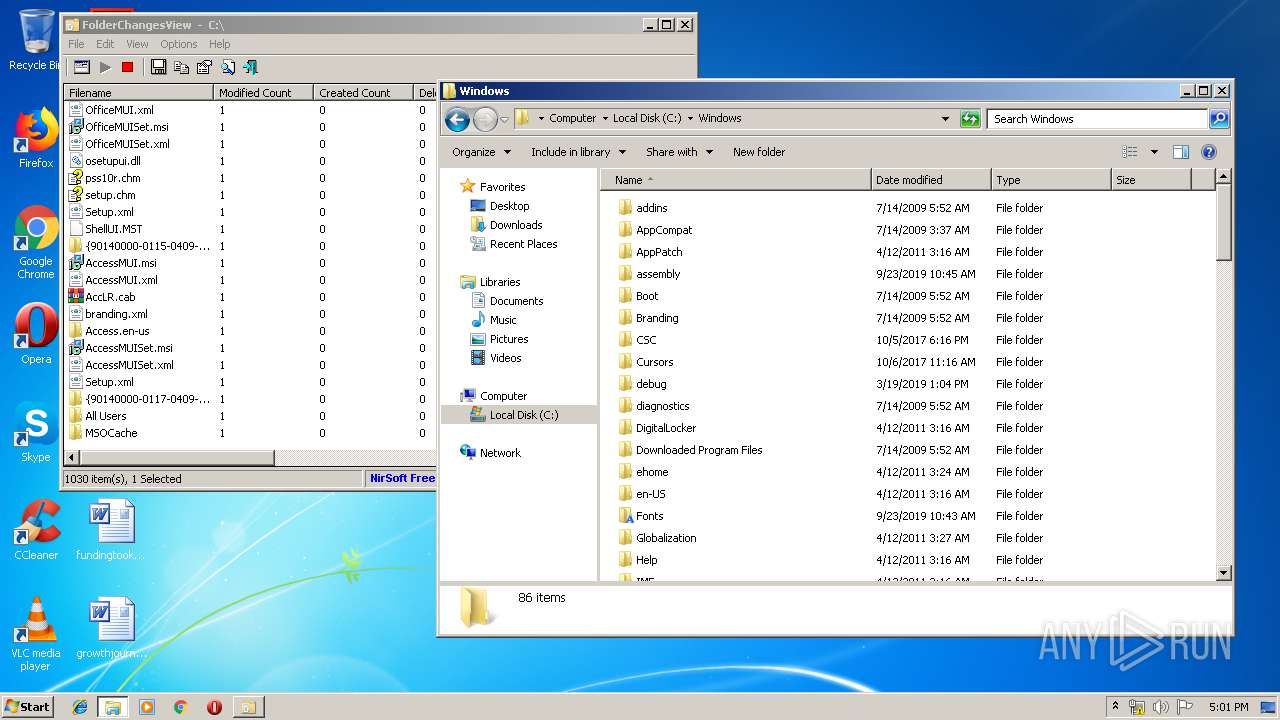Open the Share with dropdown
Screen dimensions: 1280x720
[680, 152]
